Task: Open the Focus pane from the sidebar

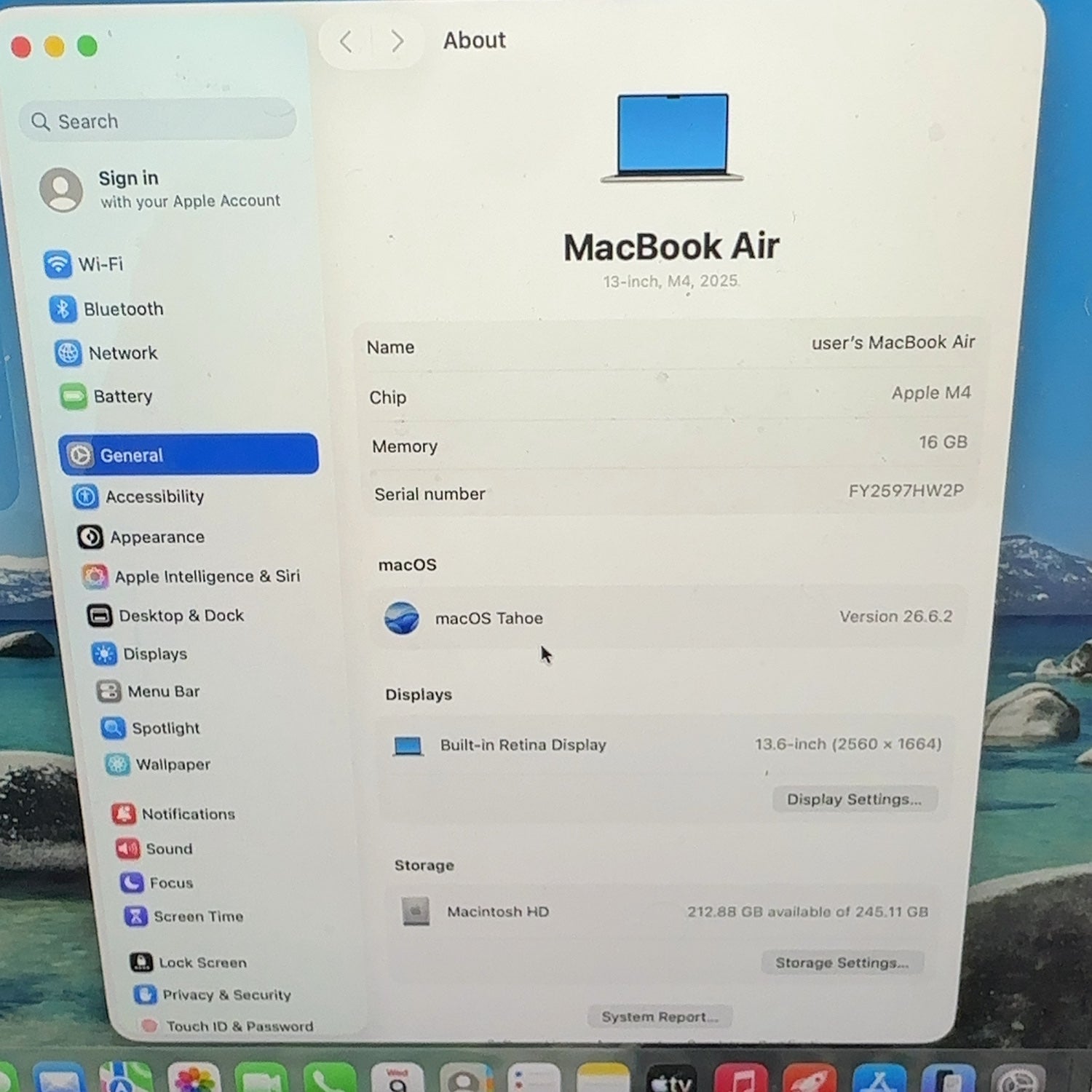Action: (157, 883)
